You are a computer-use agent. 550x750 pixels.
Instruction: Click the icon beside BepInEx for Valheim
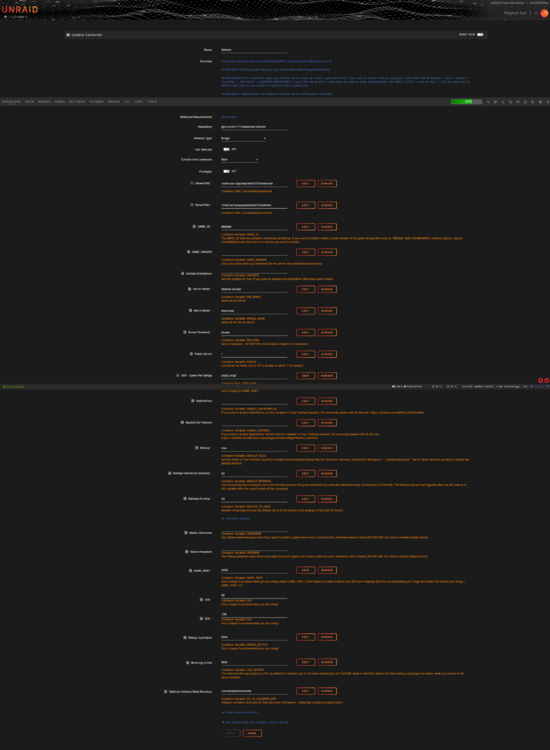point(182,422)
